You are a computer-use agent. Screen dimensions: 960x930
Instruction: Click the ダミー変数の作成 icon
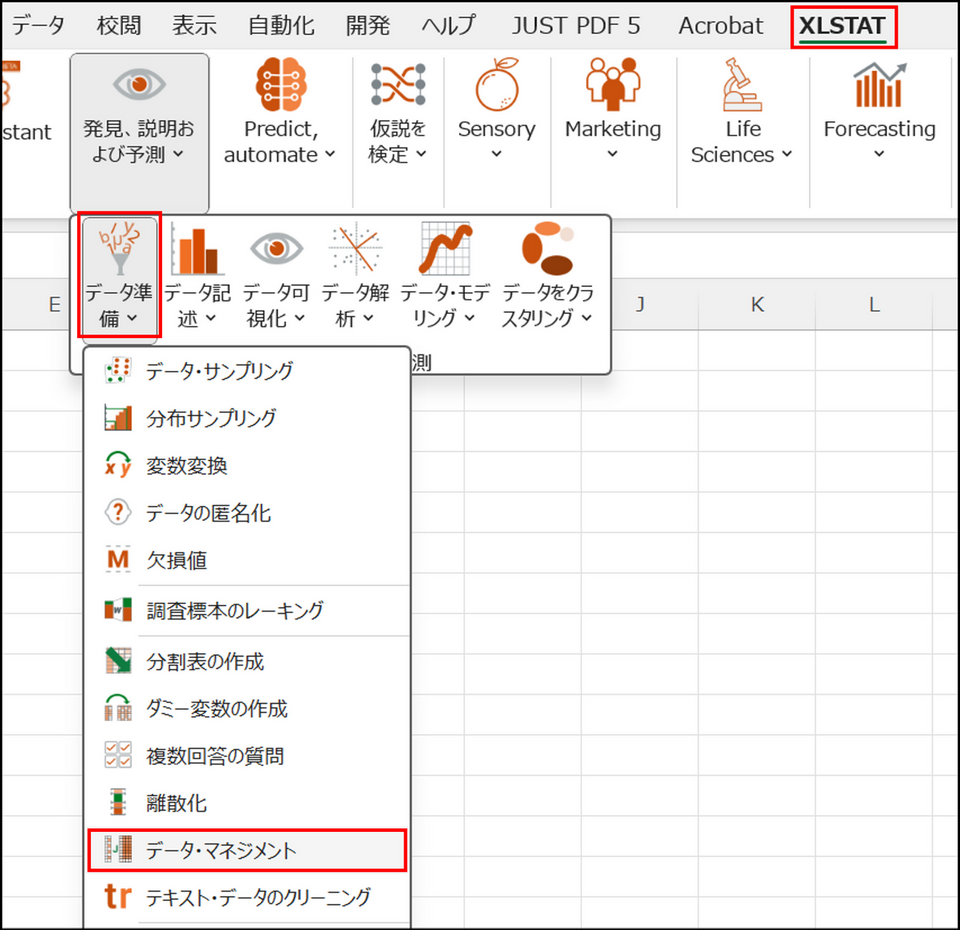coord(118,708)
